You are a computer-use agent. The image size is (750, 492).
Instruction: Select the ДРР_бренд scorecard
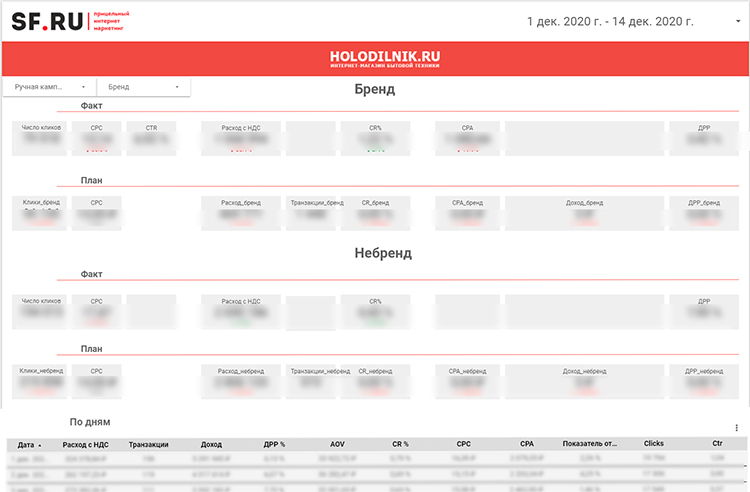704,213
